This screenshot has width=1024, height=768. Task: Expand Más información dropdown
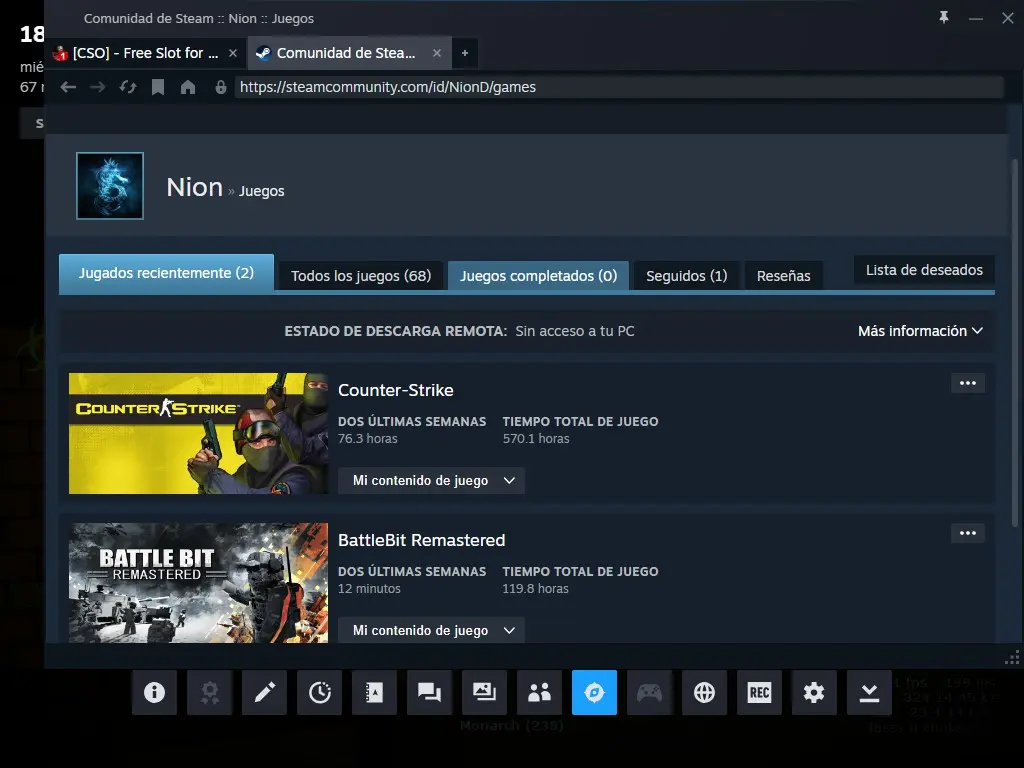(x=920, y=331)
